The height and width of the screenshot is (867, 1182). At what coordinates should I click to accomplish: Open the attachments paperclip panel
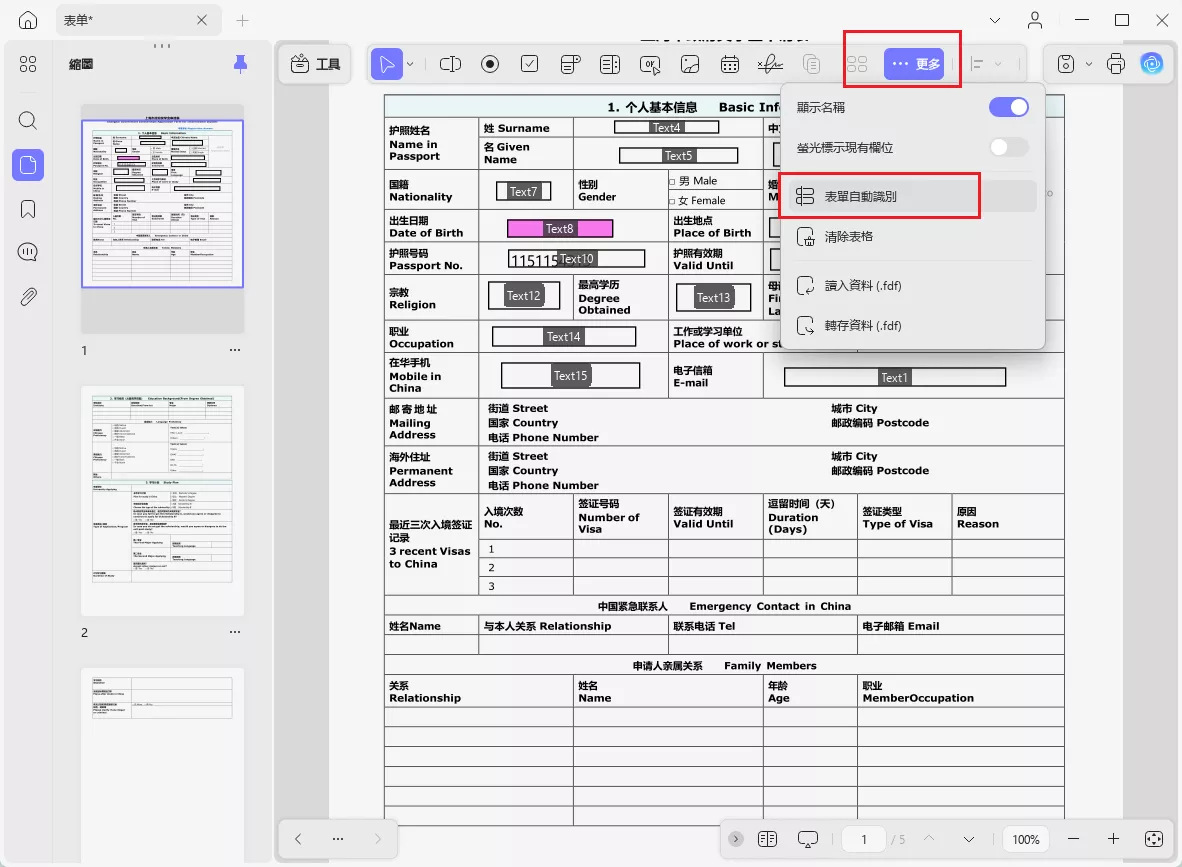pyautogui.click(x=28, y=296)
